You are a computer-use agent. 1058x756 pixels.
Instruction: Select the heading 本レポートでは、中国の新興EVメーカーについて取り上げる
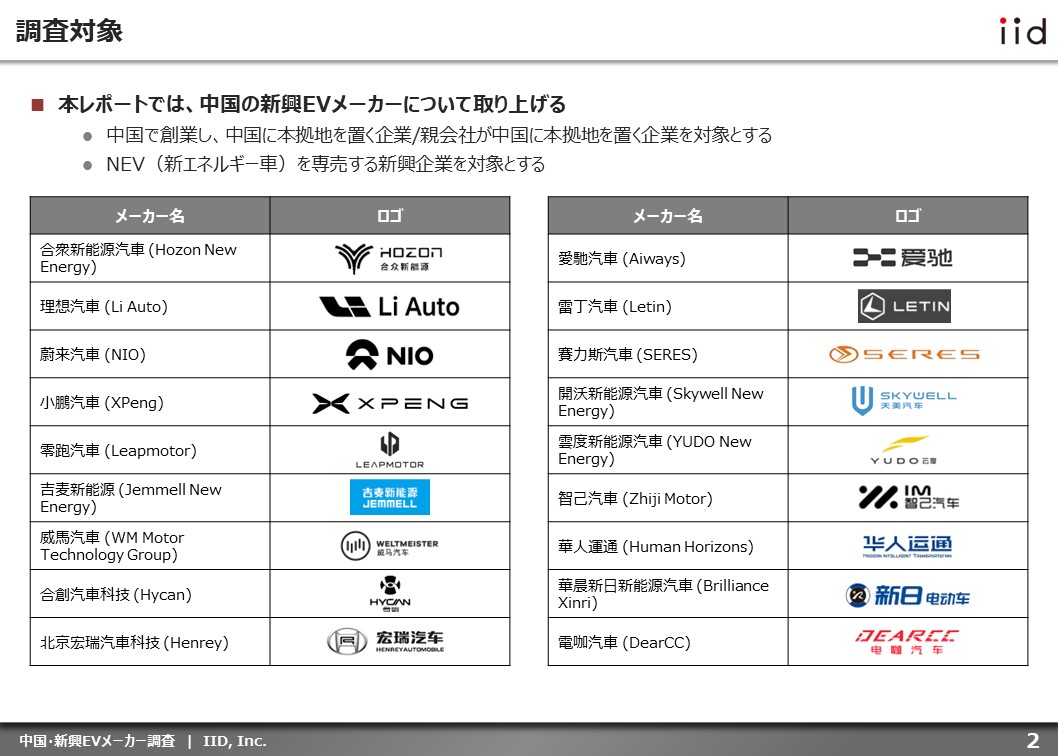(312, 105)
